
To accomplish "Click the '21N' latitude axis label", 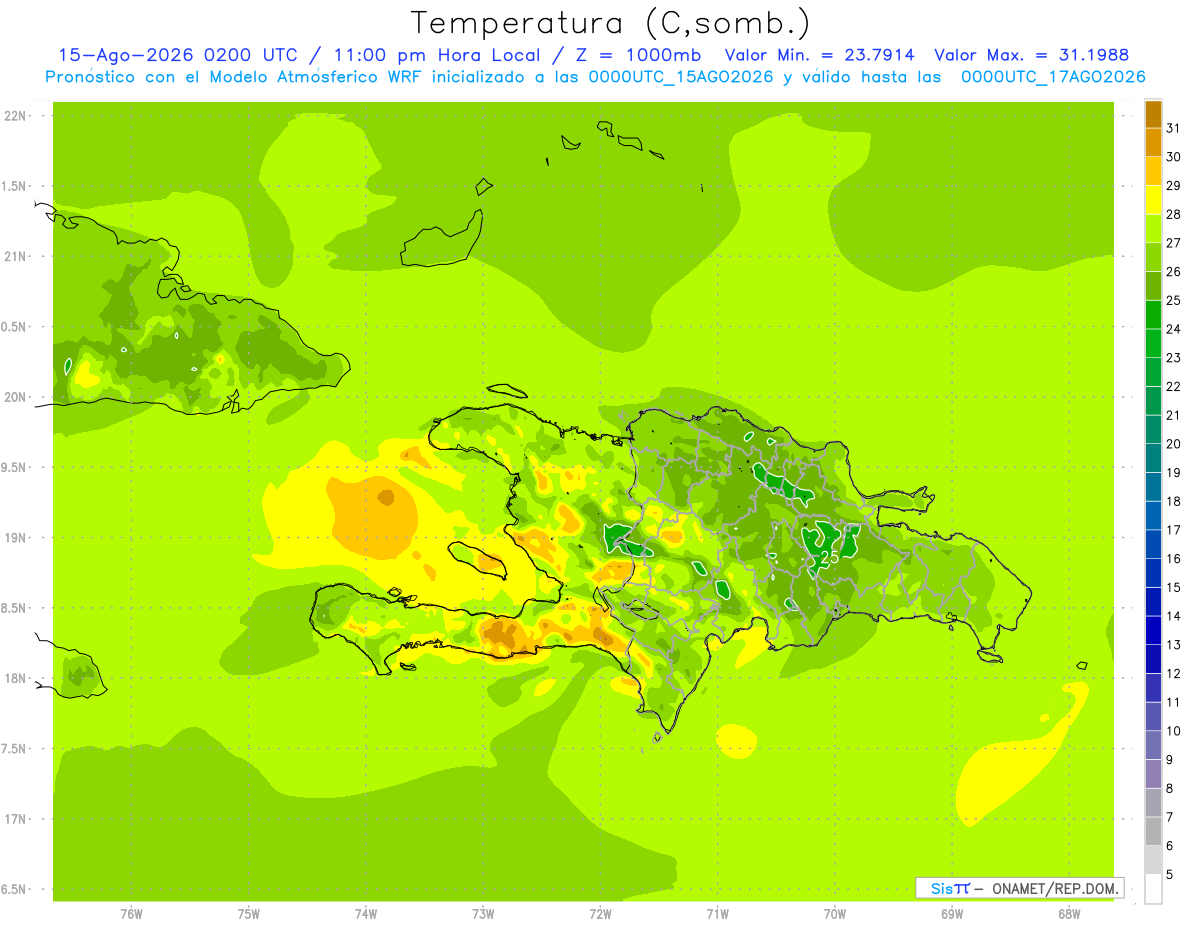I will click(15, 257).
